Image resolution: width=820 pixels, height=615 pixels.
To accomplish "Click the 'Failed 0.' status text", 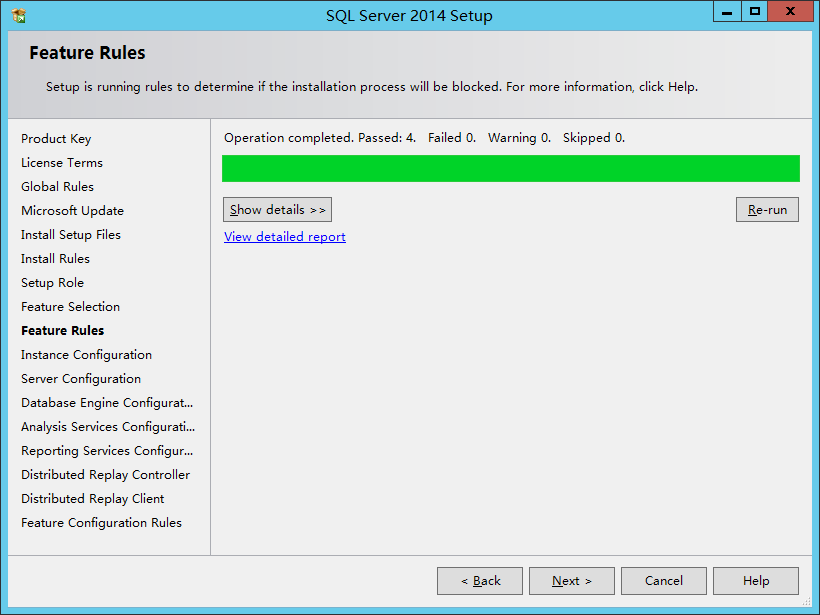I will [x=452, y=138].
